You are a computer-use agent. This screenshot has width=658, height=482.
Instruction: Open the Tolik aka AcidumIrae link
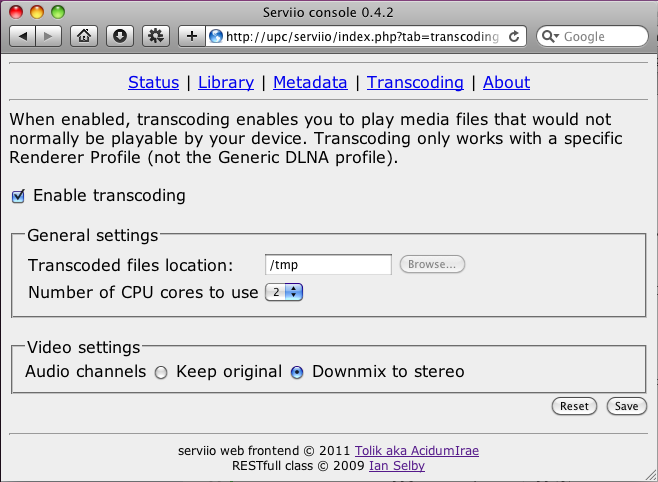[x=423, y=450]
